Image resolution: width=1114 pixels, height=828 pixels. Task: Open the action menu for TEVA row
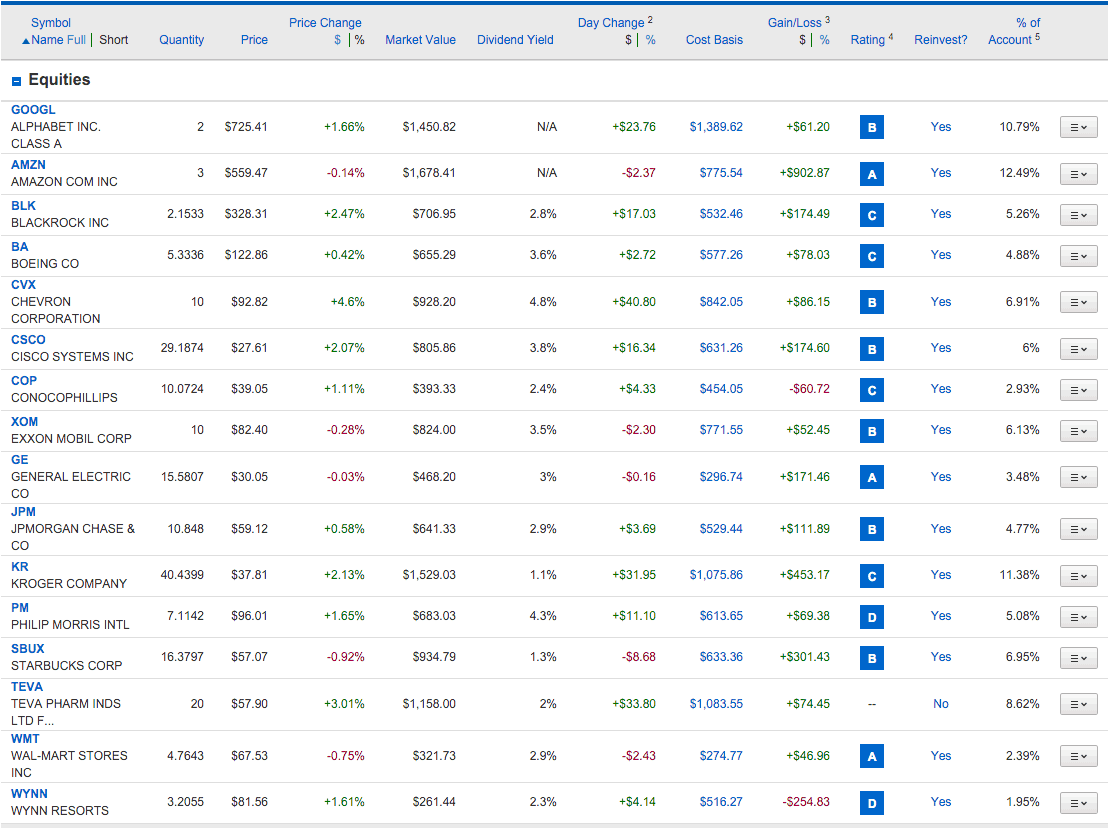click(1078, 704)
